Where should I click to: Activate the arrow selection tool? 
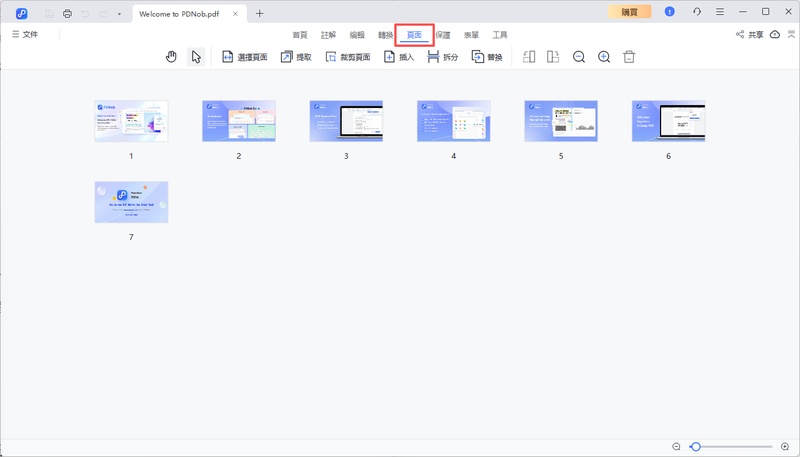196,57
